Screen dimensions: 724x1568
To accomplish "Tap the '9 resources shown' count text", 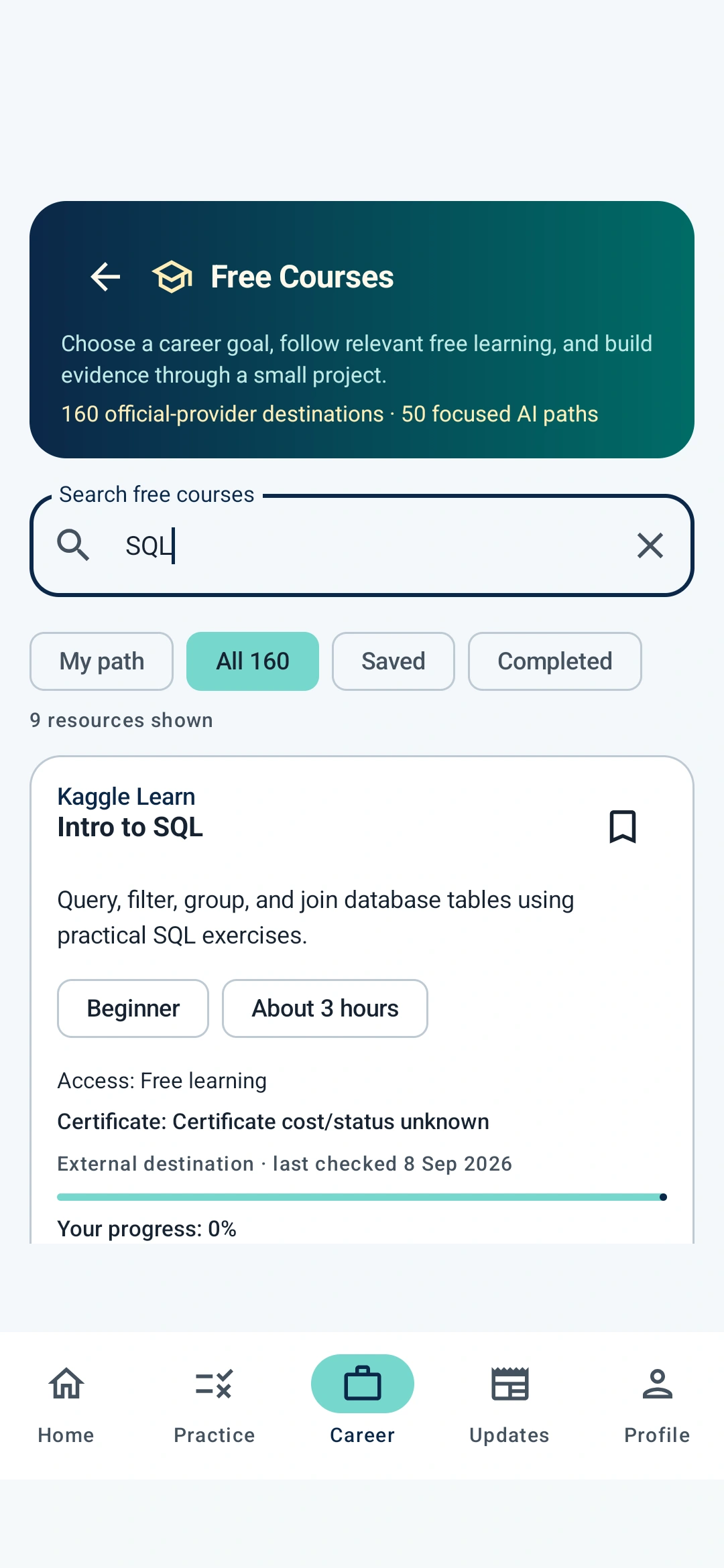I will point(121,720).
